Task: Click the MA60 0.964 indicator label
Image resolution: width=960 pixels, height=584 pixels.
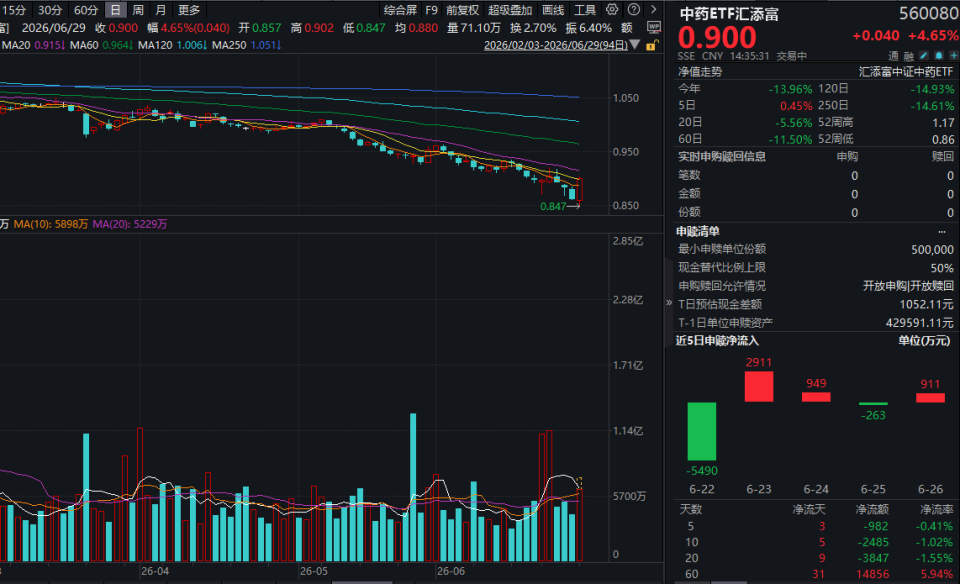Action: [102, 45]
